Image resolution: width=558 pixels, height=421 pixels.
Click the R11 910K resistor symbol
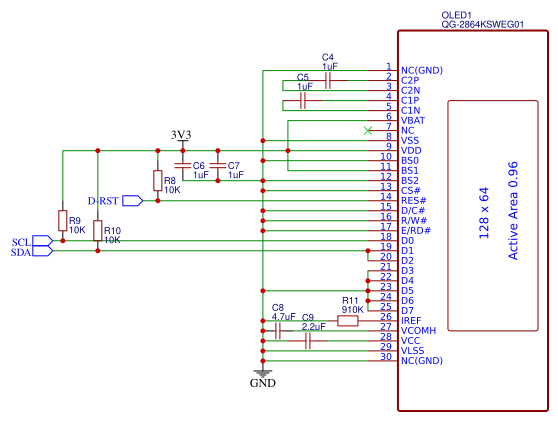[x=348, y=321]
